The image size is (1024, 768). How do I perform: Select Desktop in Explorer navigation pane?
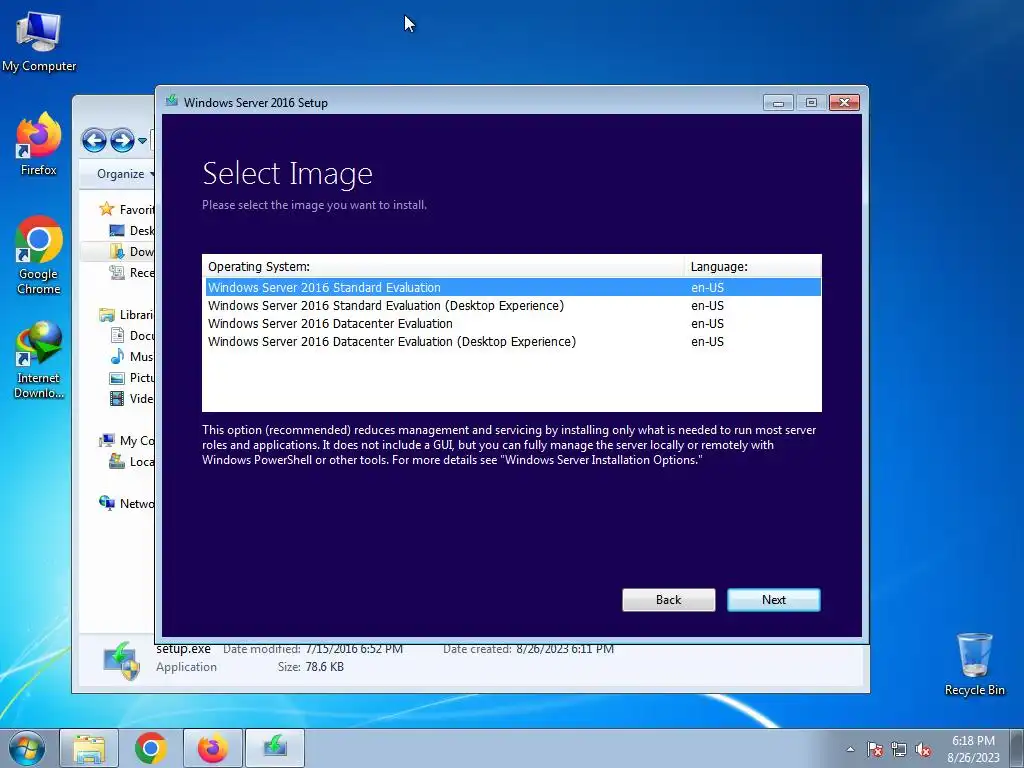pyautogui.click(x=132, y=231)
